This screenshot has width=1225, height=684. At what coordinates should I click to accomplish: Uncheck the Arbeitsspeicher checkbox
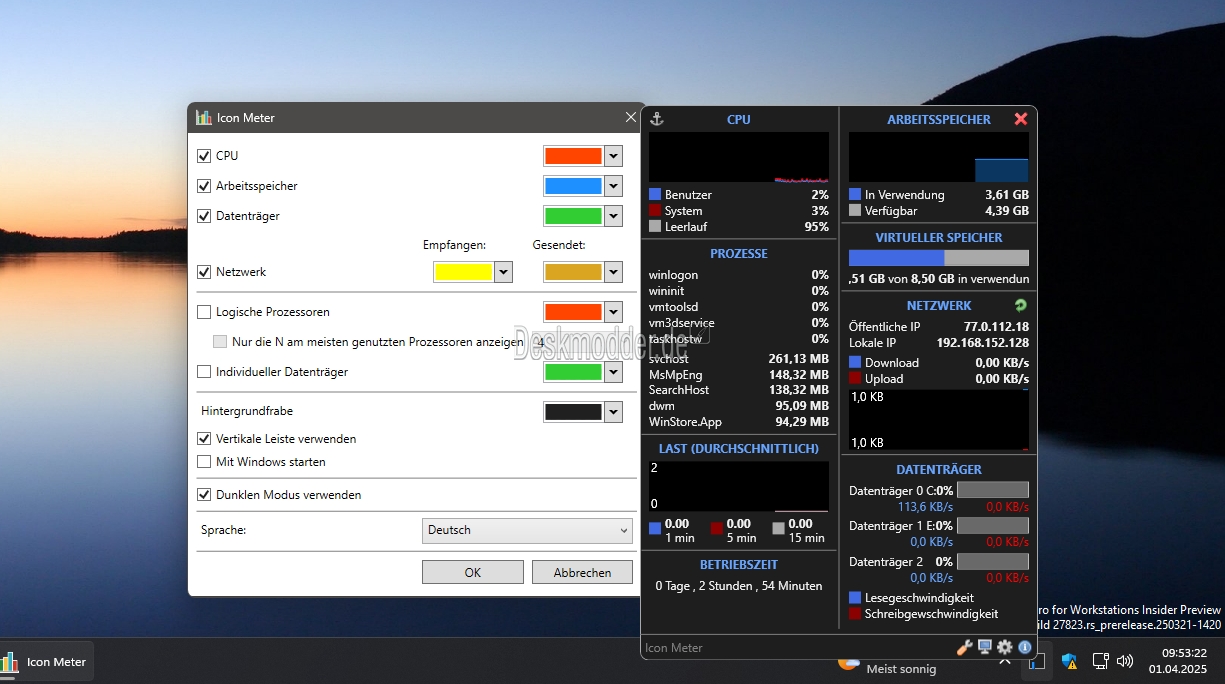(x=205, y=186)
